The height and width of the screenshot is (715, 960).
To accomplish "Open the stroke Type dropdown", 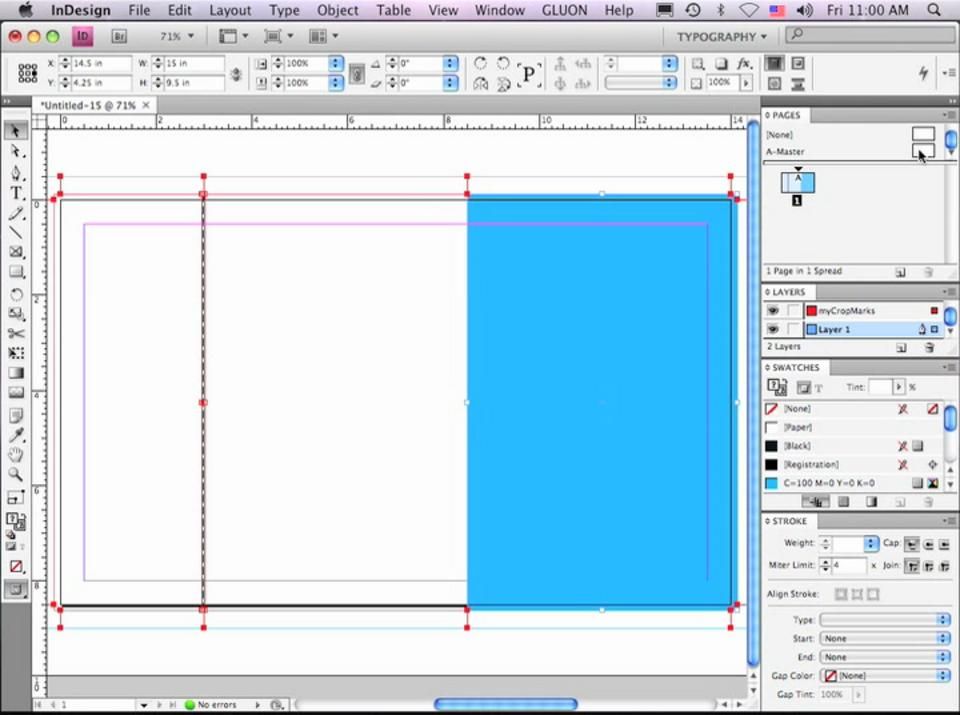I will [884, 620].
